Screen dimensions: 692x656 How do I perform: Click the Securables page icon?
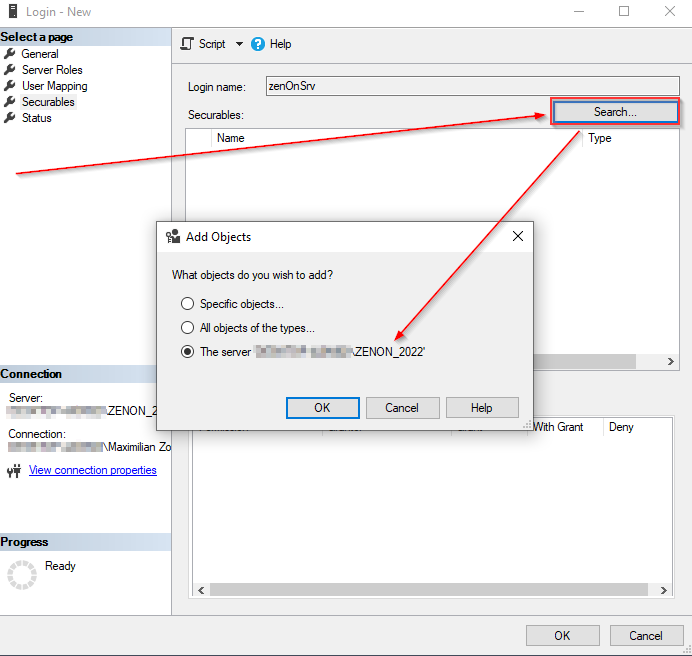10,102
